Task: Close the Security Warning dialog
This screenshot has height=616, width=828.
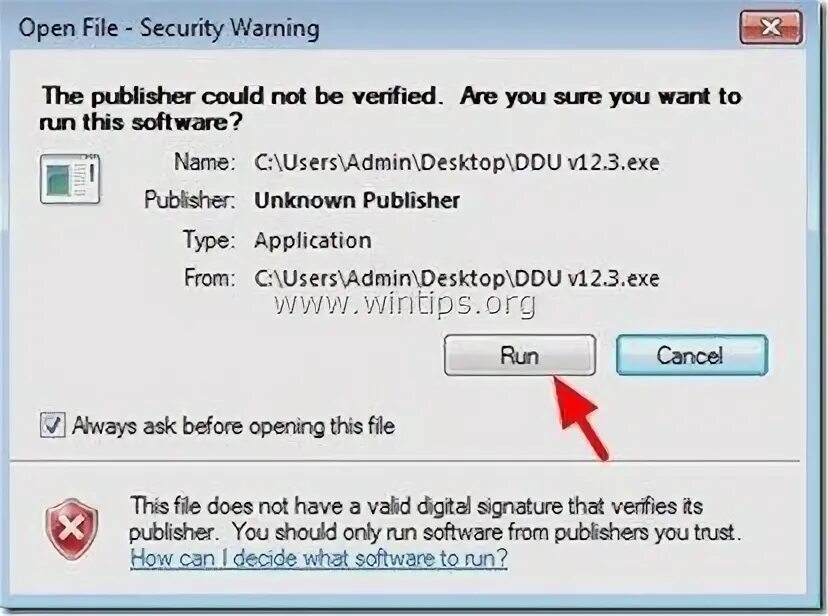Action: pyautogui.click(x=771, y=26)
